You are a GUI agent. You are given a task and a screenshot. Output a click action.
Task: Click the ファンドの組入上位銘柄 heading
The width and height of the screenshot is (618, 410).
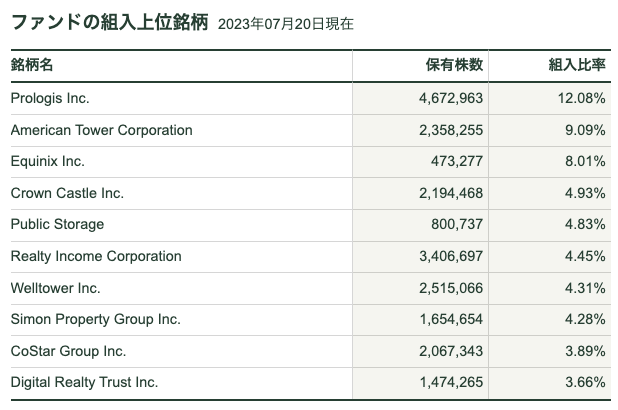point(110,22)
